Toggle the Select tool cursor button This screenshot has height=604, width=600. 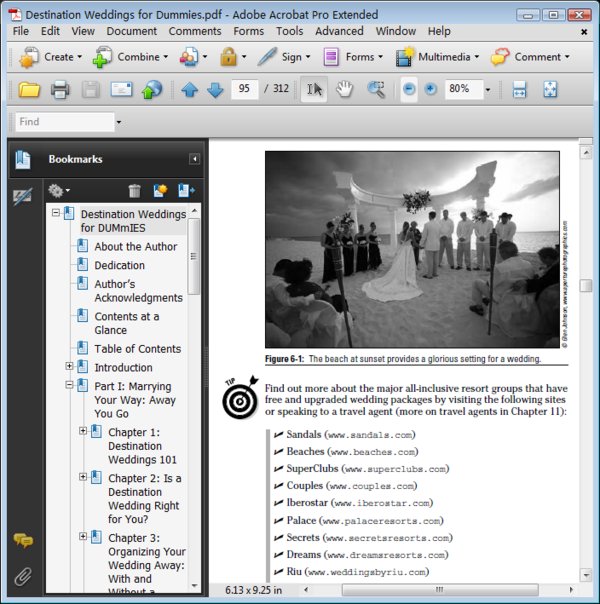[x=314, y=89]
